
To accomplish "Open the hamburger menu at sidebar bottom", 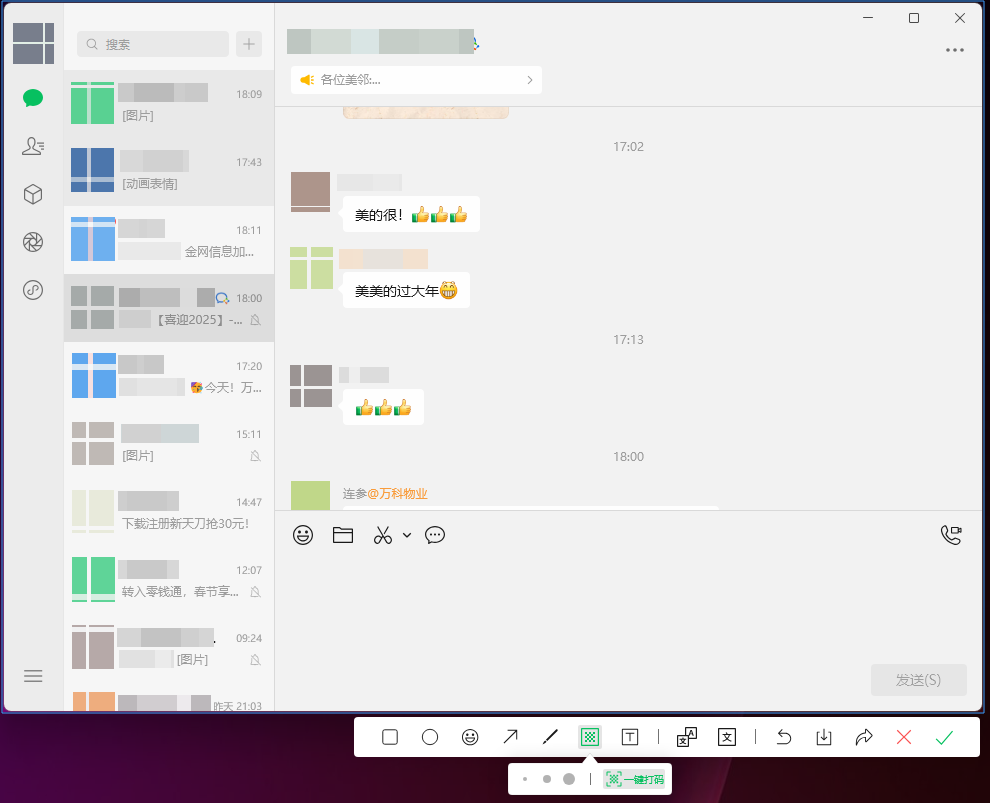I will coord(33,676).
